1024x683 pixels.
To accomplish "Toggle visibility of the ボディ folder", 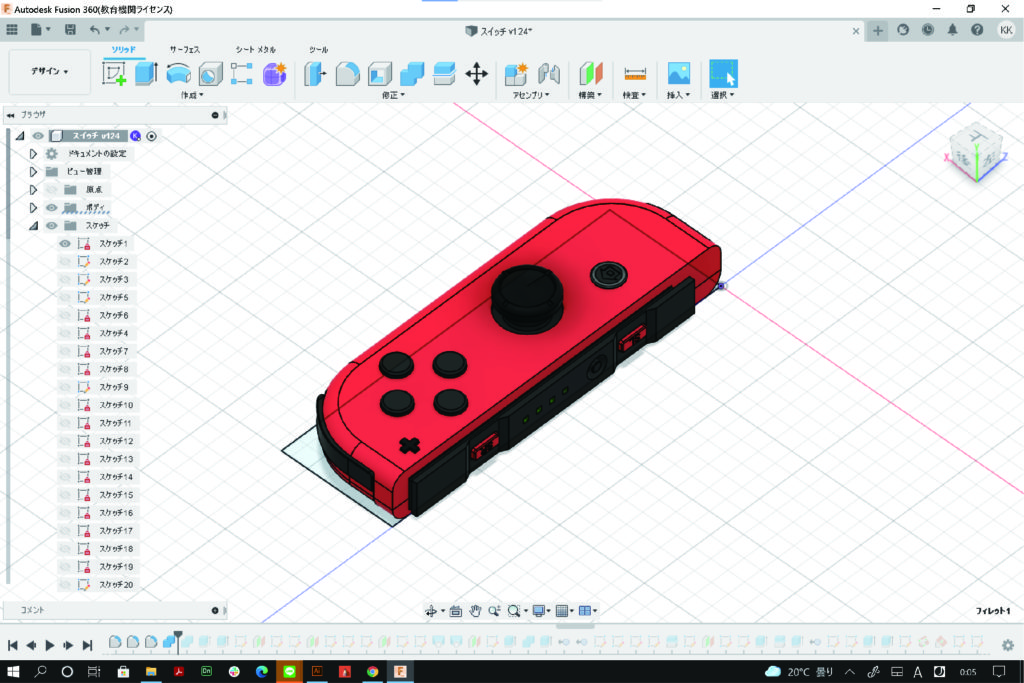I will (52, 207).
